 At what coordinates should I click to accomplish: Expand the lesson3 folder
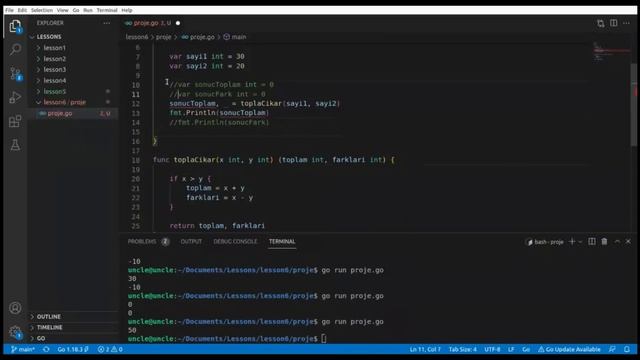[54, 70]
